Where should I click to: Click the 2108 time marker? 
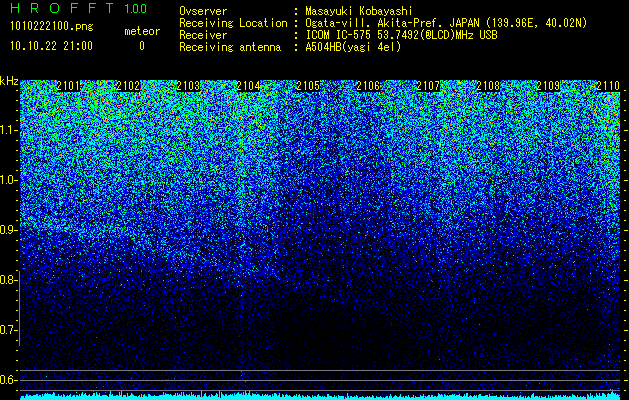[488, 86]
